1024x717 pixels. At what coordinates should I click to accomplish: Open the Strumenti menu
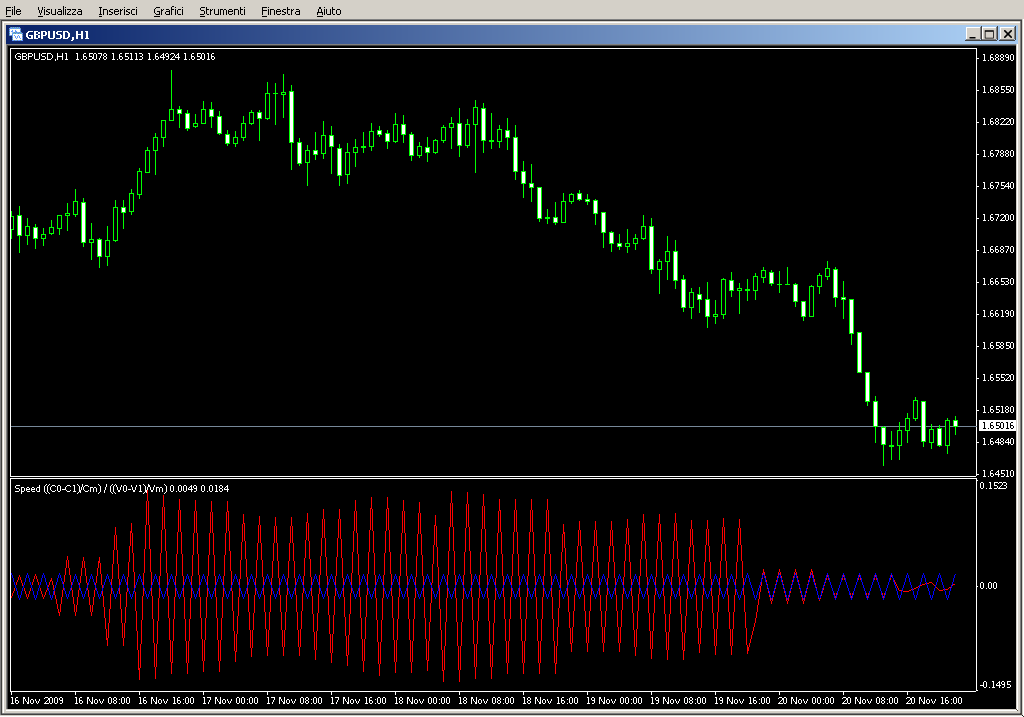[x=222, y=11]
